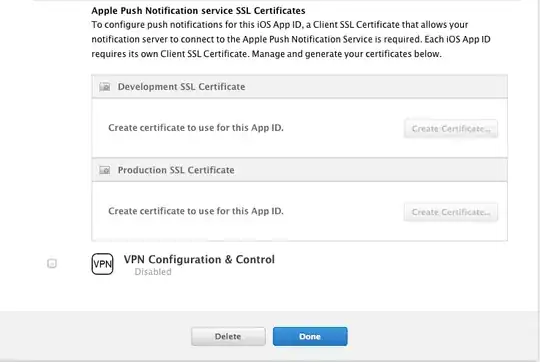Click the Disabled status under VPN Configuration
This screenshot has width=540, height=362.
pos(153,272)
